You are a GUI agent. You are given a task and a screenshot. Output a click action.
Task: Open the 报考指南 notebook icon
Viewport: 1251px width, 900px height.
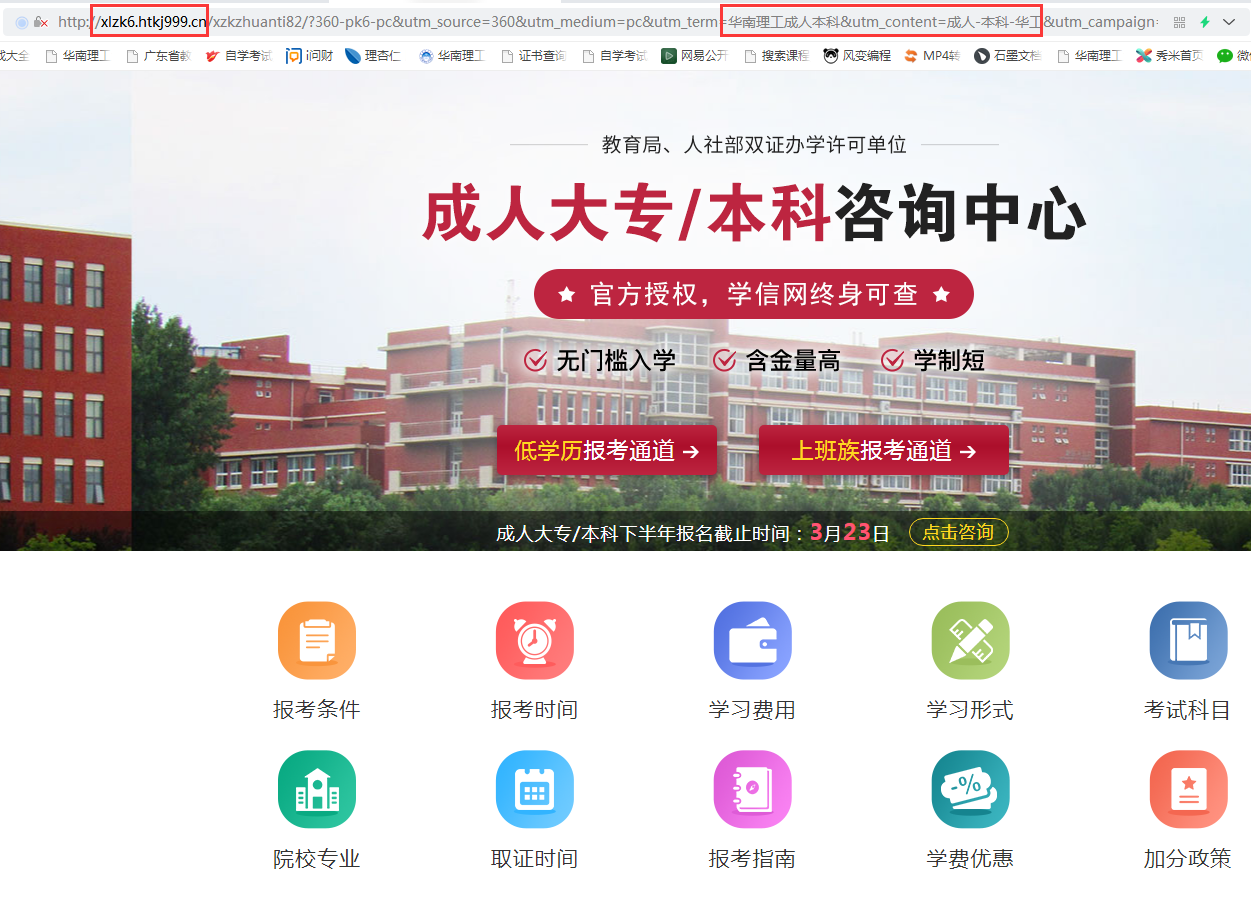pyautogui.click(x=752, y=790)
